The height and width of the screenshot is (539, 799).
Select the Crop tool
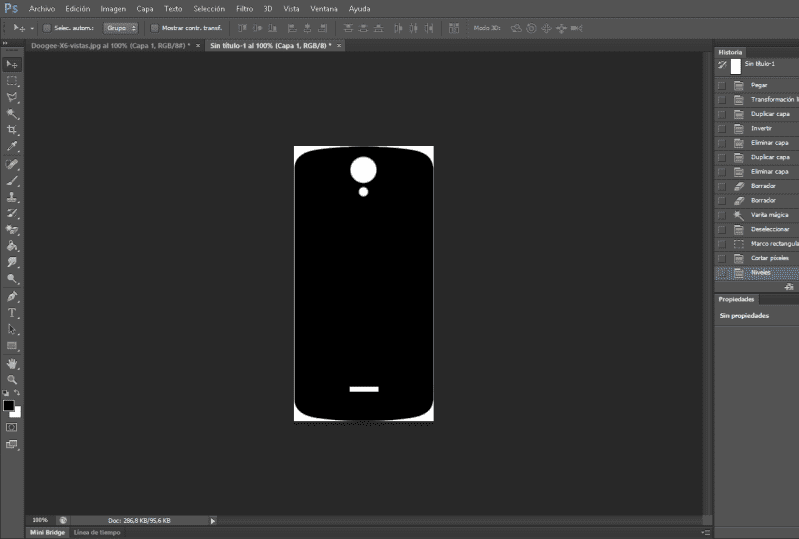coord(12,130)
